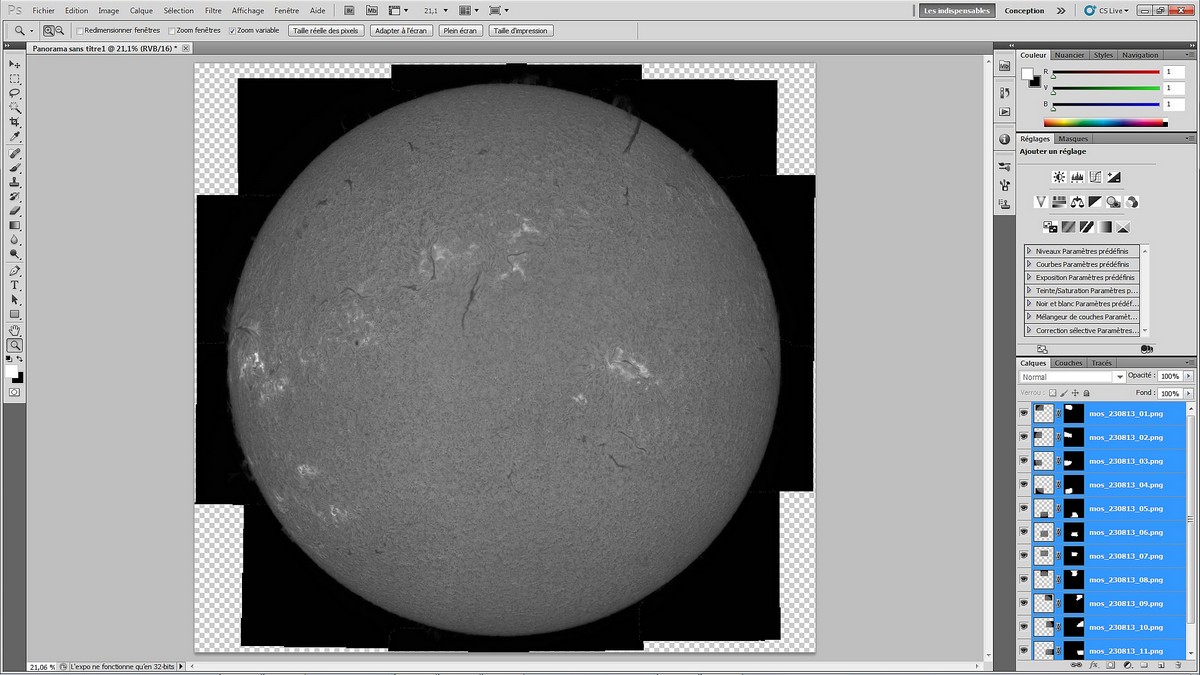Open the Opacité slider arrow
This screenshot has height=675, width=1200.
tap(1188, 377)
